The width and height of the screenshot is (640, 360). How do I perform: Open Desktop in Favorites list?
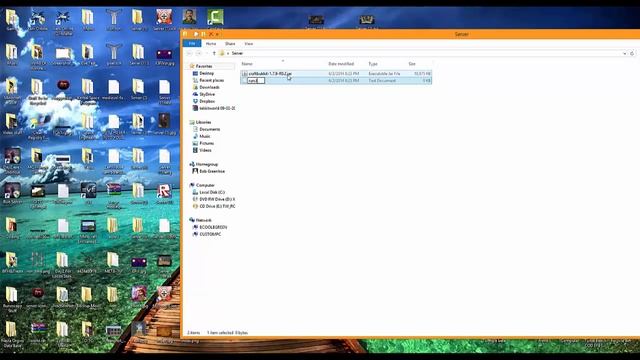click(x=206, y=73)
